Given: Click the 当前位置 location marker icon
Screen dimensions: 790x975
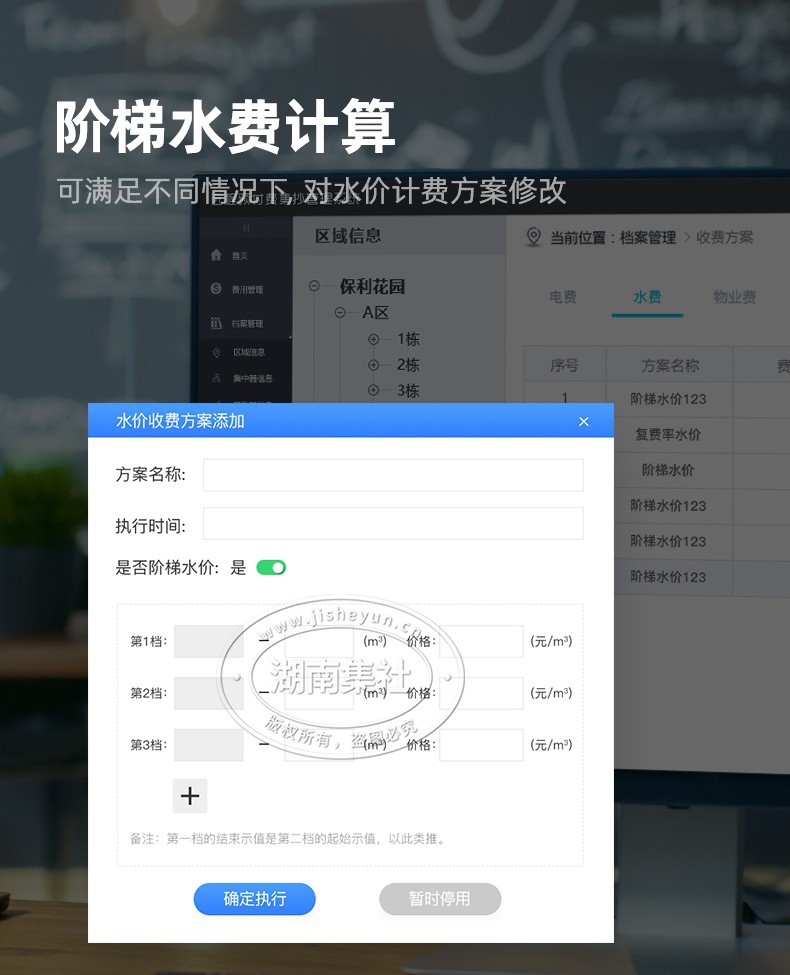Looking at the screenshot, I should pos(533,236).
